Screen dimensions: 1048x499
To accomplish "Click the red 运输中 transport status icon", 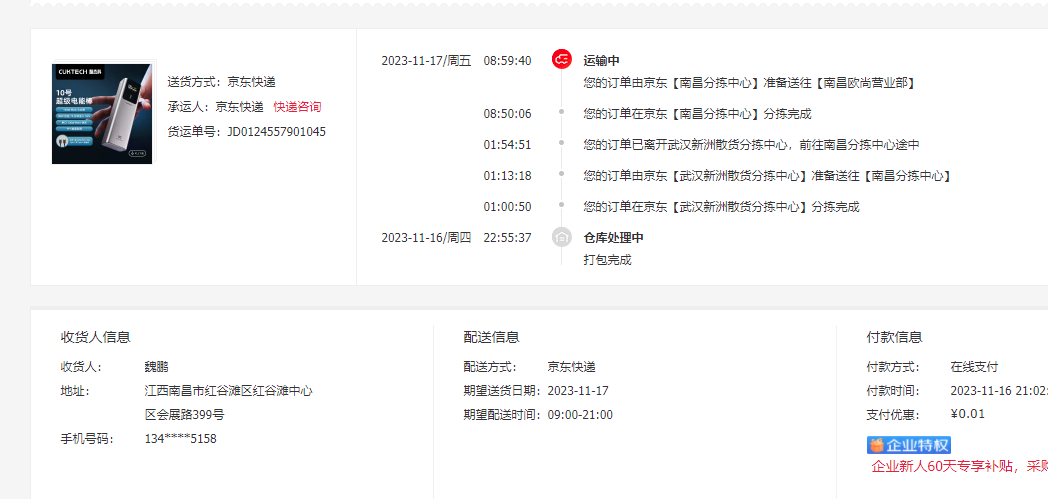I will pyautogui.click(x=561, y=59).
